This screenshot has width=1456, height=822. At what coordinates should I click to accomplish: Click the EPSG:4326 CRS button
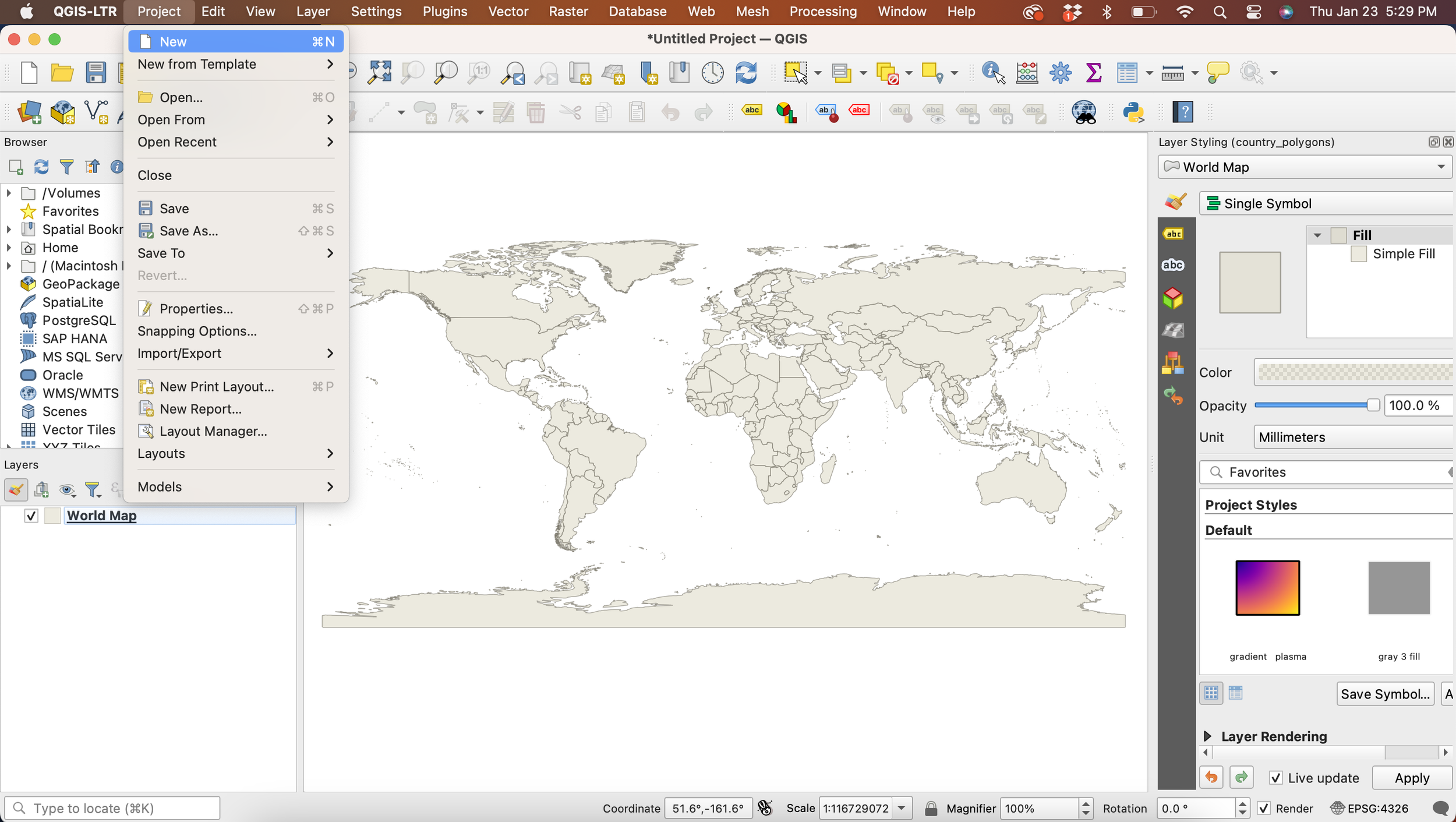click(x=1369, y=809)
